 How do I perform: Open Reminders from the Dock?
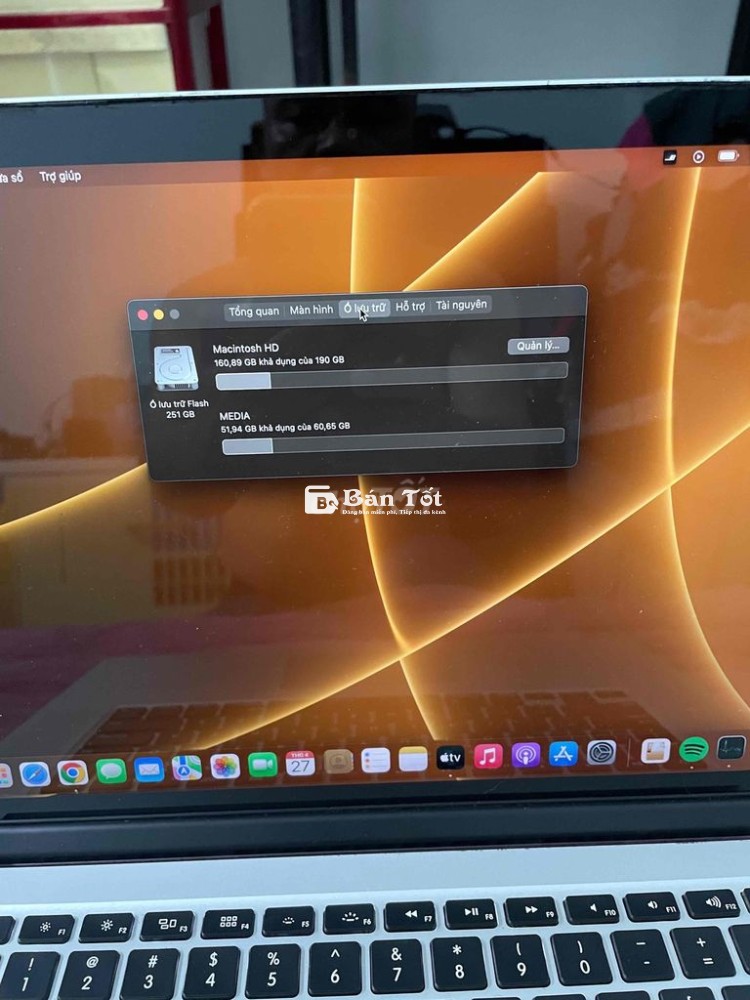click(x=376, y=760)
